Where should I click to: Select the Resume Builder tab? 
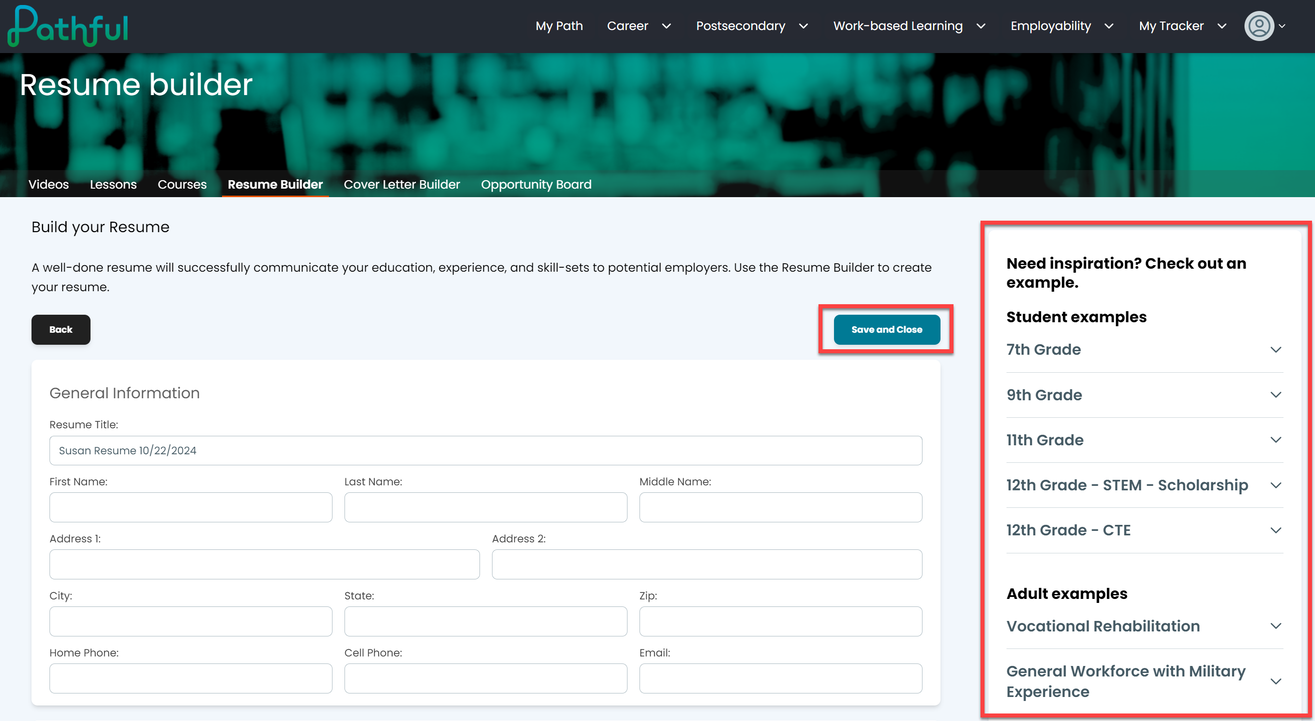(275, 184)
